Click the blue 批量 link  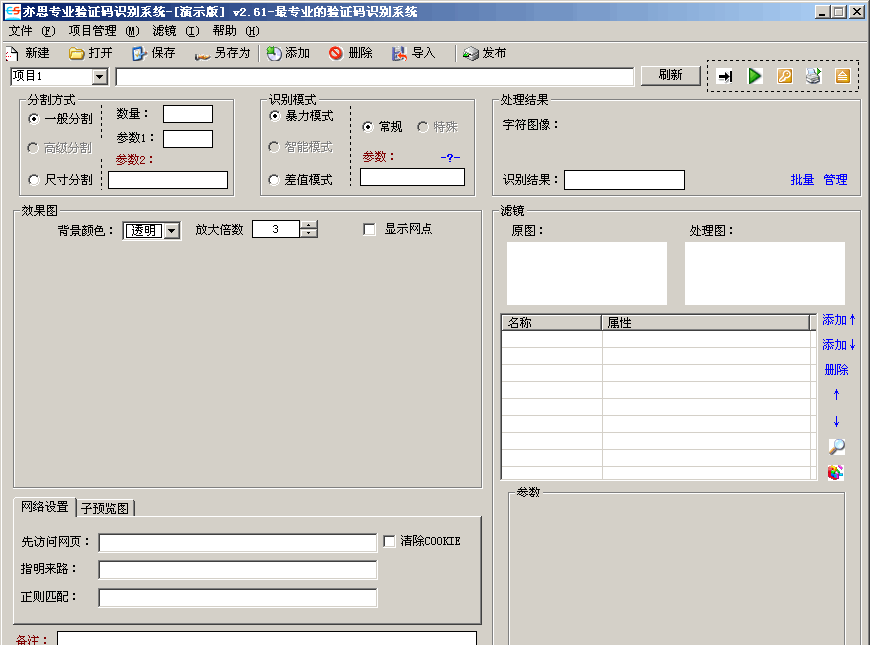click(x=802, y=180)
